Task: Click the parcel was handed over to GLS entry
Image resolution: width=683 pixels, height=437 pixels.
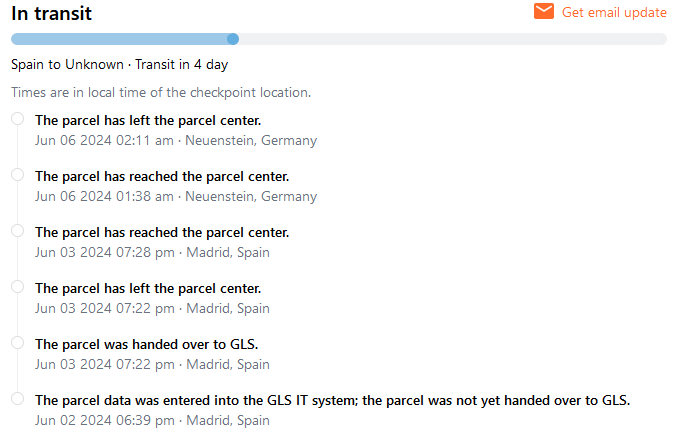Action: coord(146,344)
